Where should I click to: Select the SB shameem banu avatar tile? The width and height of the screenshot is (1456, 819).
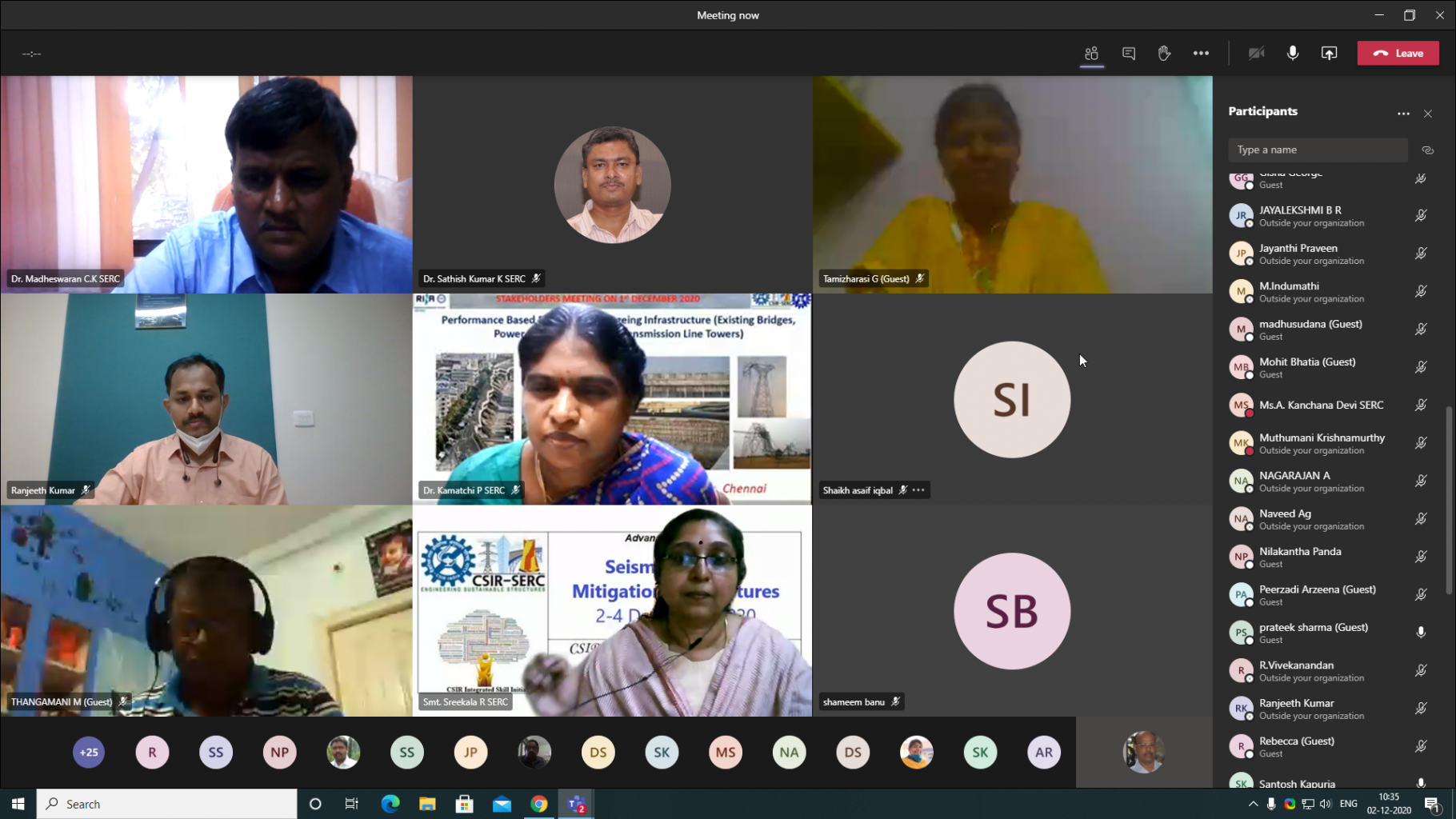pyautogui.click(x=1012, y=610)
